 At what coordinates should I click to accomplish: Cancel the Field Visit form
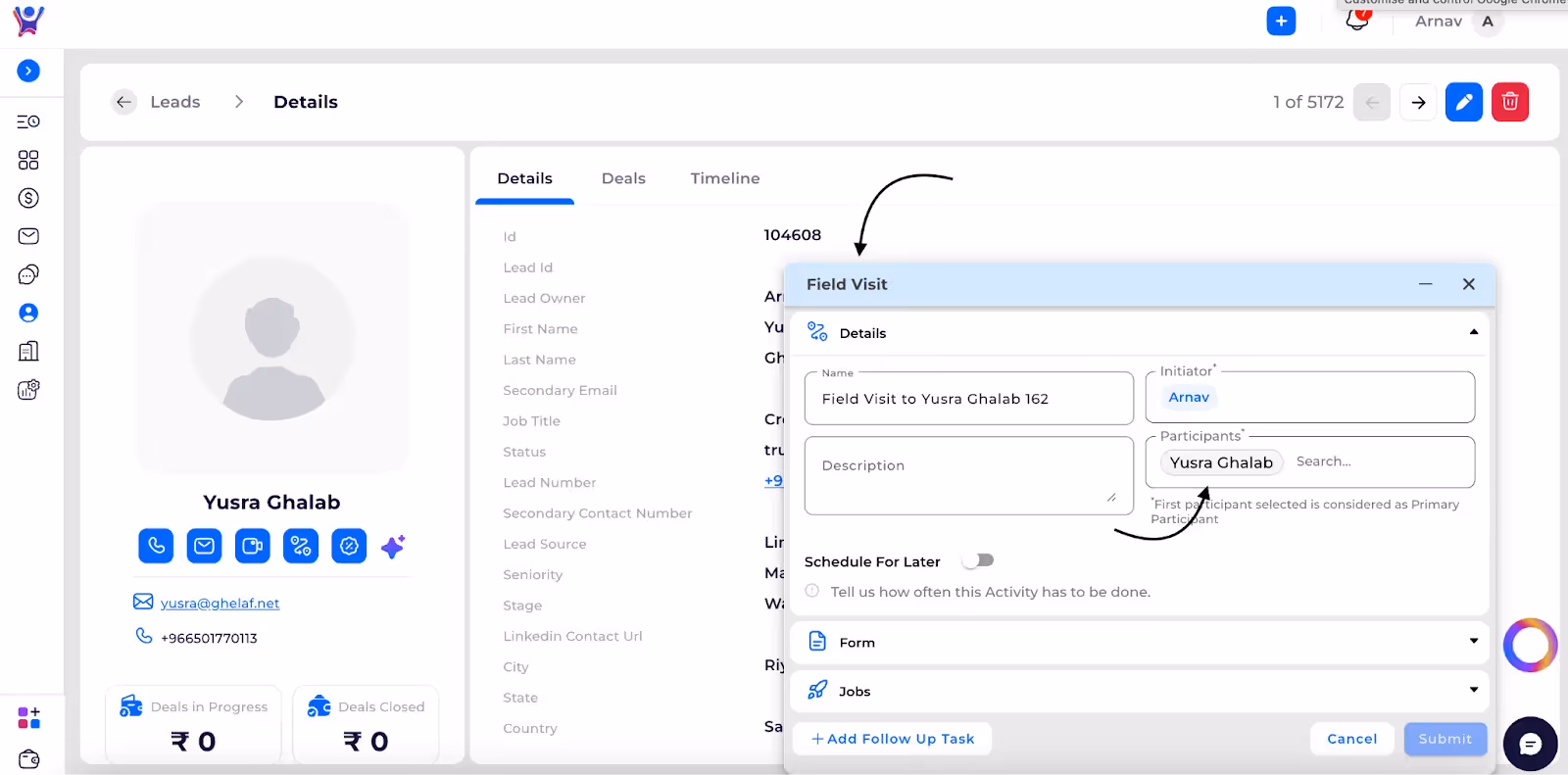coord(1352,739)
